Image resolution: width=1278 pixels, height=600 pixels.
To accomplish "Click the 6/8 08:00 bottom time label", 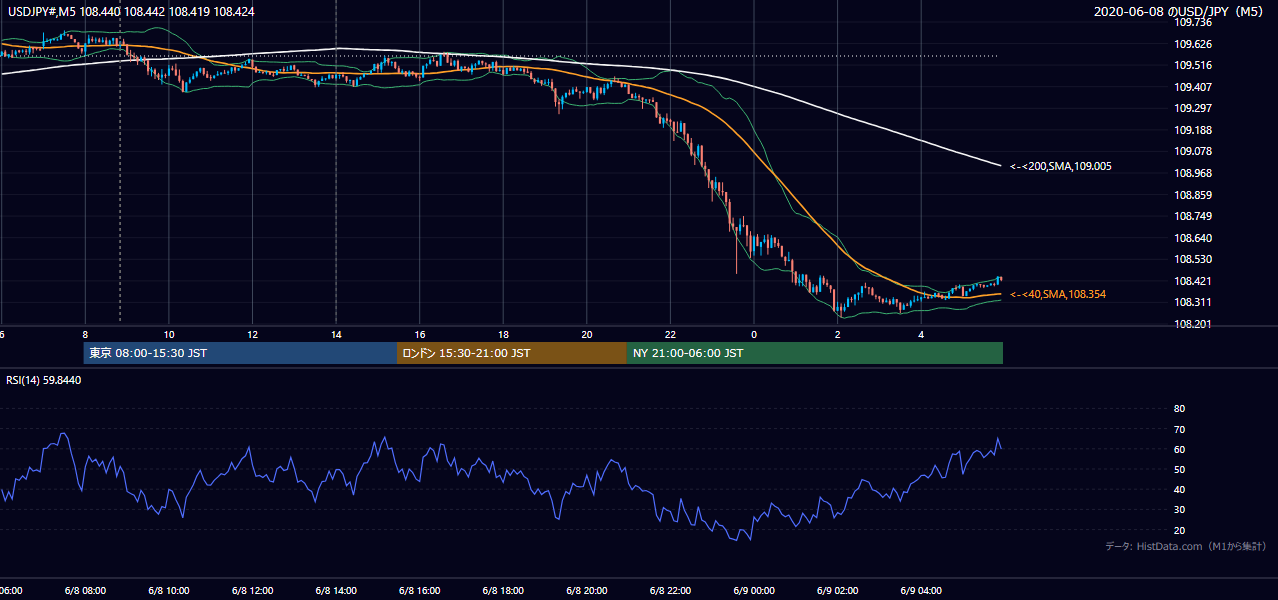I will tap(84, 590).
